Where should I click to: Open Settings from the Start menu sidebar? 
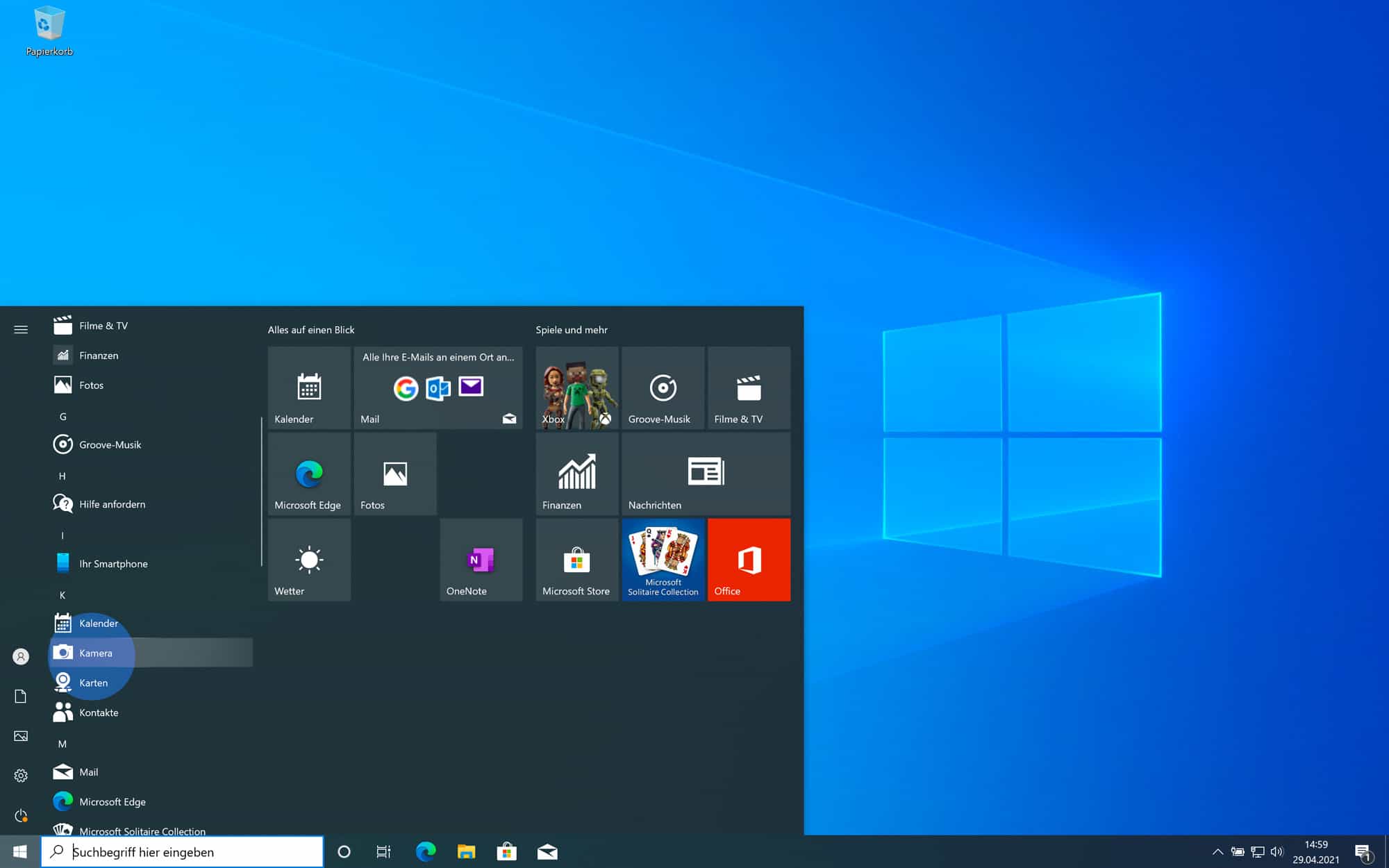(x=21, y=776)
